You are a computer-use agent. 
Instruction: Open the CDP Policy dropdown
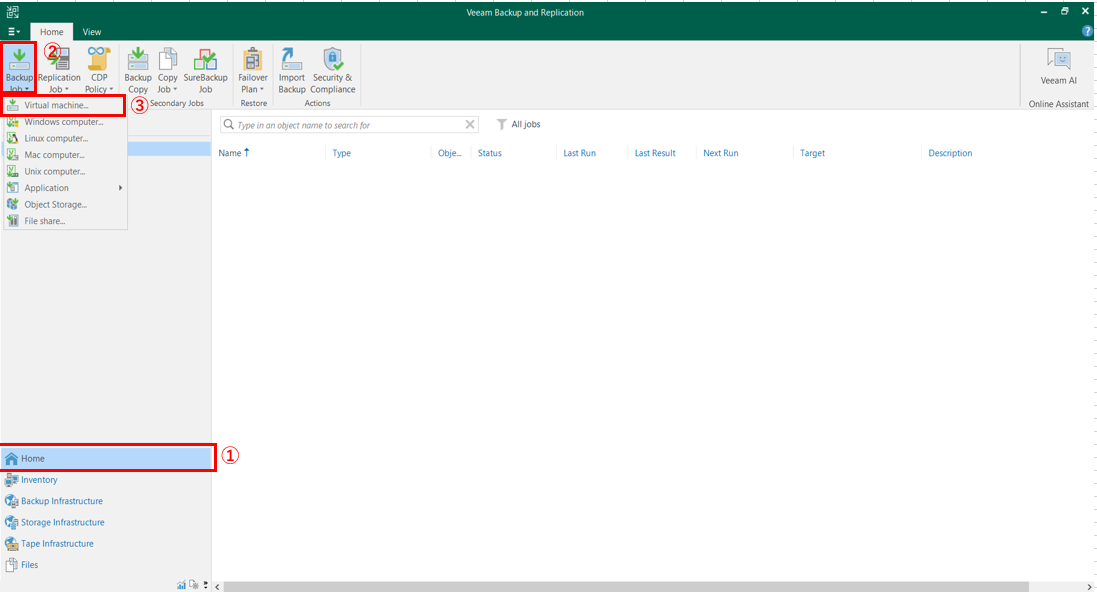pos(99,70)
